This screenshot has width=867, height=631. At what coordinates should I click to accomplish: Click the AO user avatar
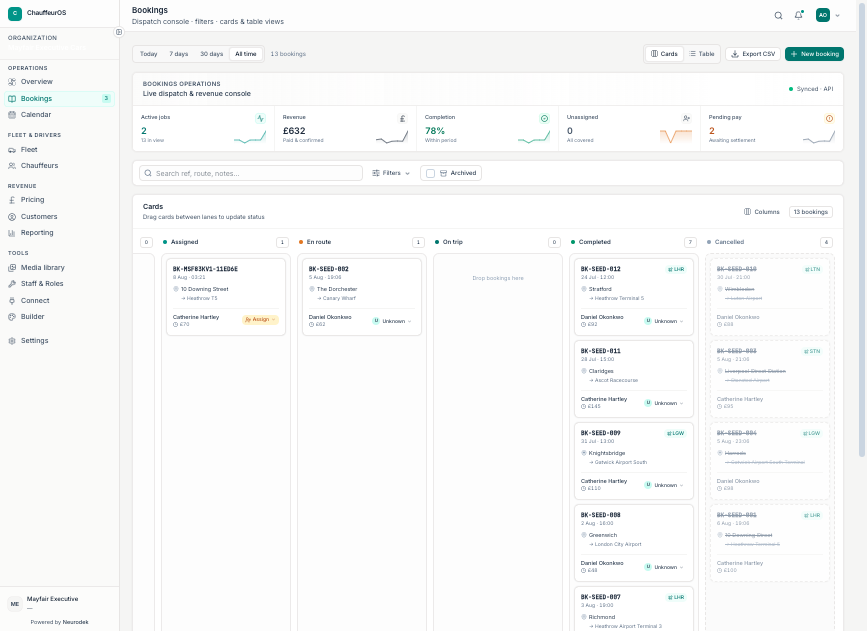[x=823, y=15]
